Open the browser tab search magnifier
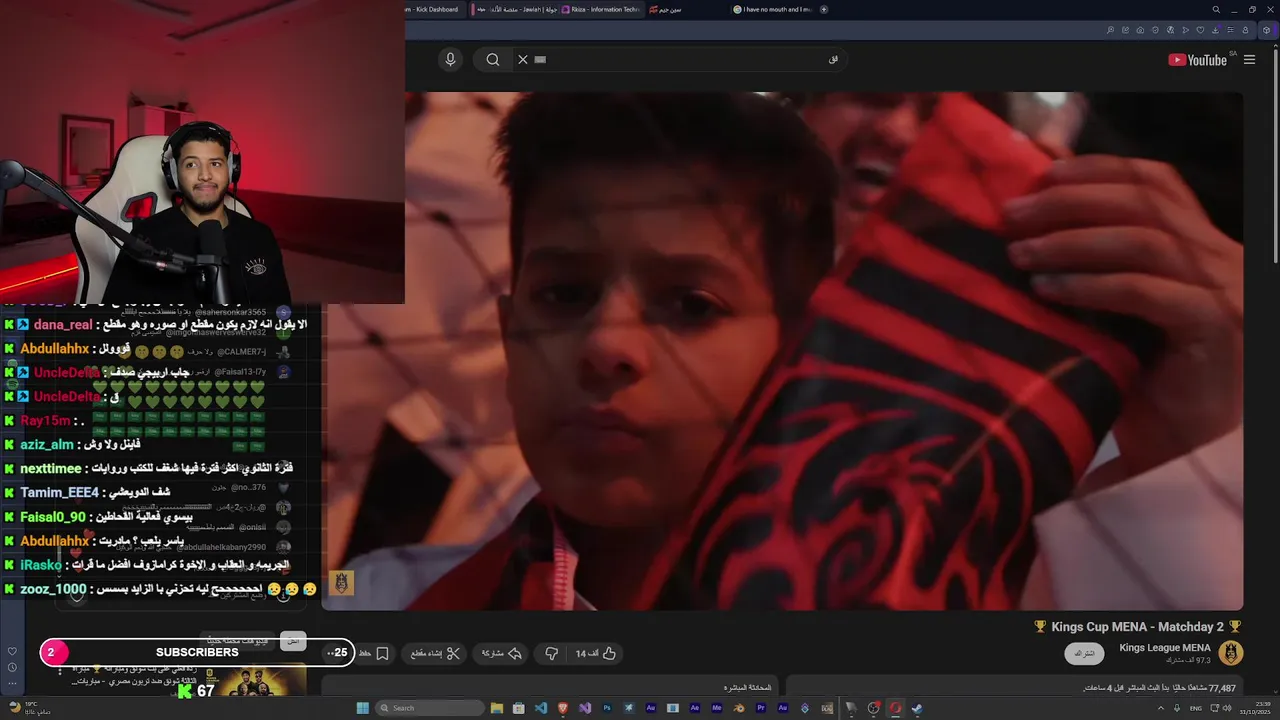Image resolution: width=1280 pixels, height=720 pixels. point(1216,9)
